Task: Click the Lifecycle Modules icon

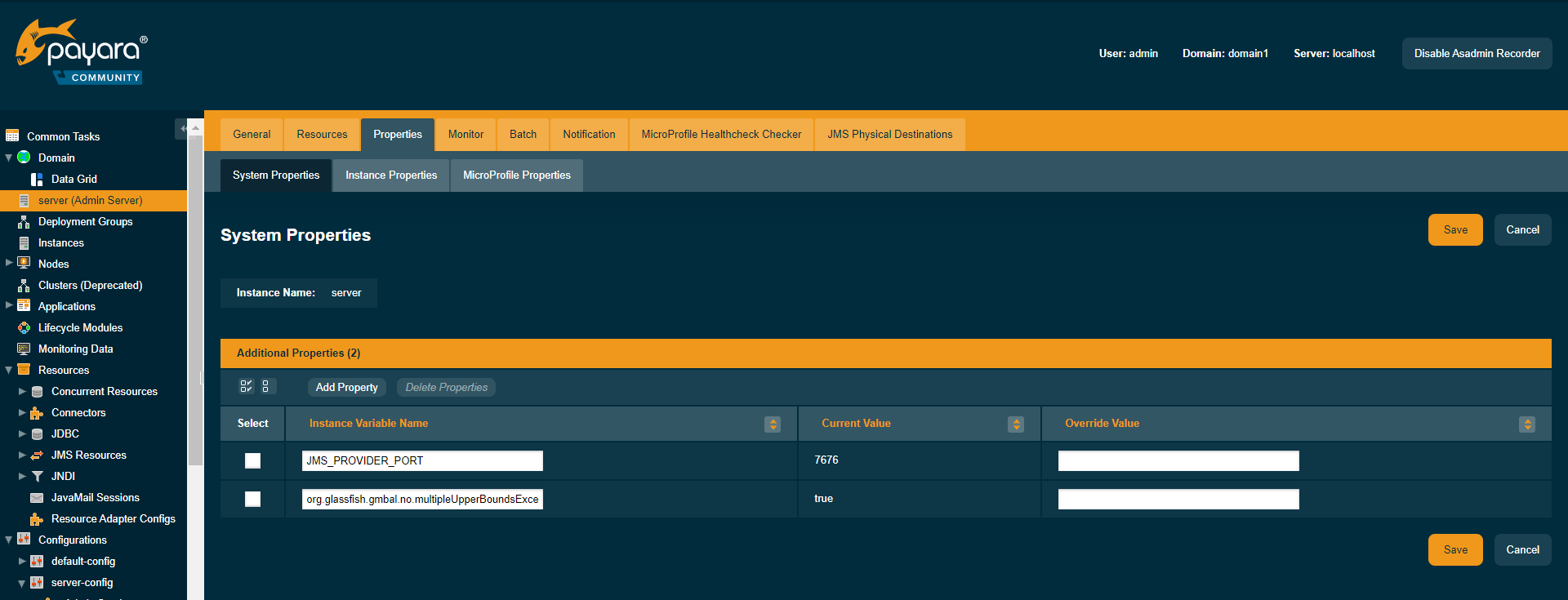Action: click(24, 328)
